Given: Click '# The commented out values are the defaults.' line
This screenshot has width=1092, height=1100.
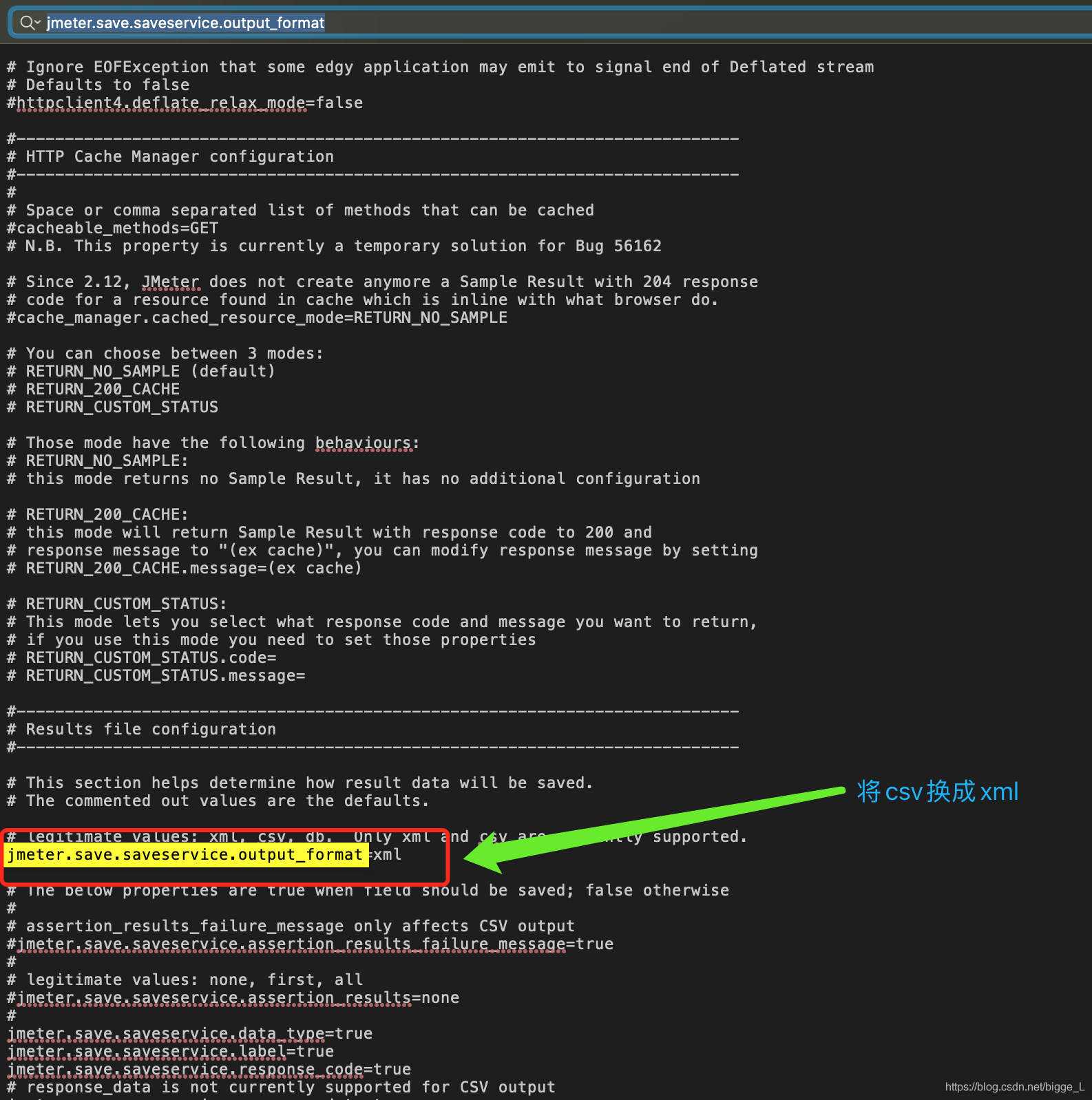Looking at the screenshot, I should click(218, 801).
